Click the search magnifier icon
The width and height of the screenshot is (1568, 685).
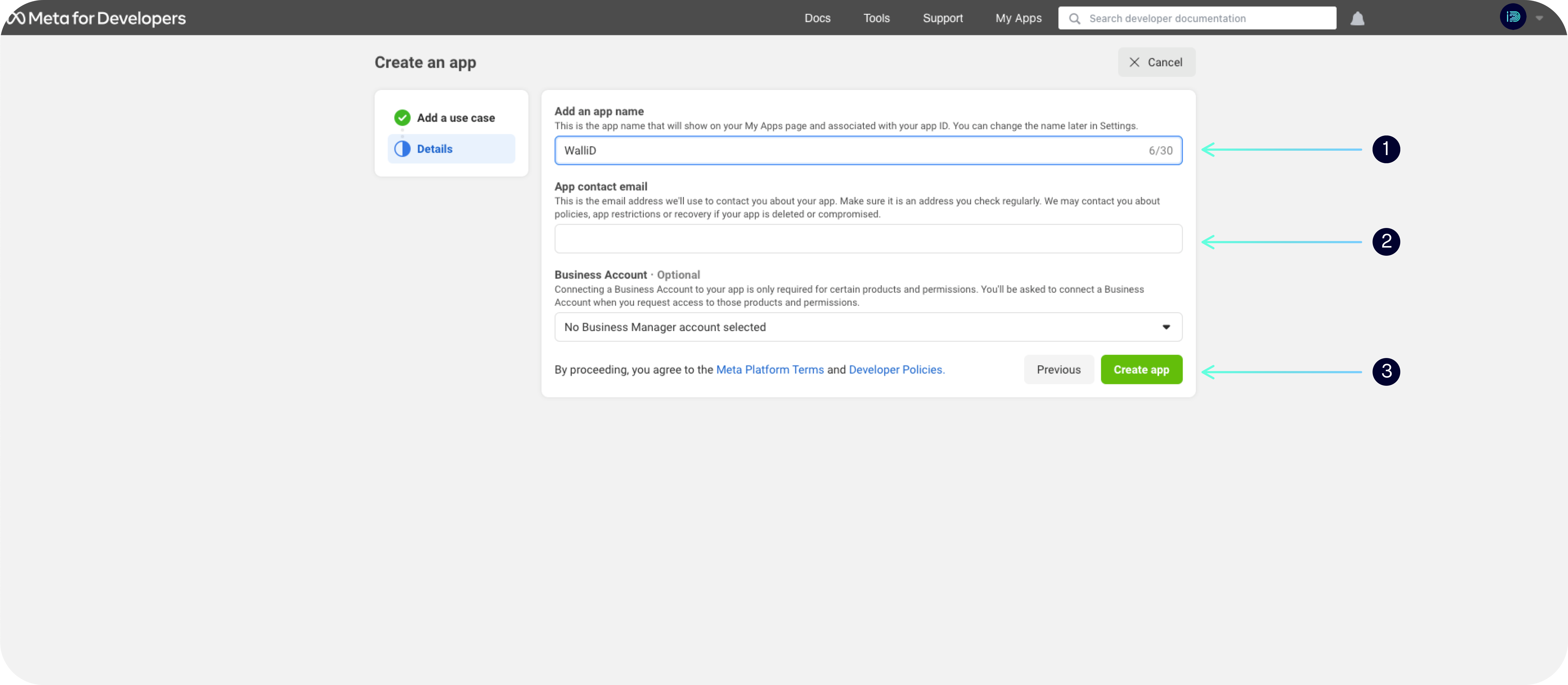[x=1074, y=18]
